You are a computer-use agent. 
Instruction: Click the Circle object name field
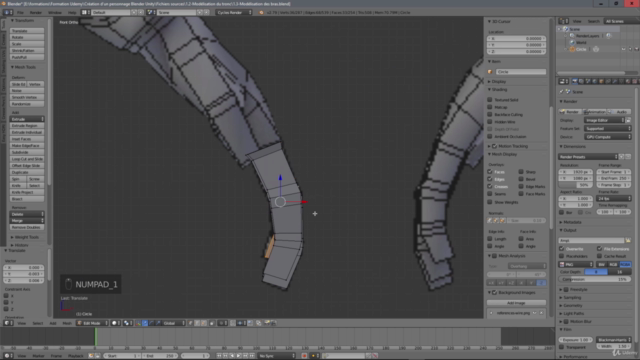521,72
